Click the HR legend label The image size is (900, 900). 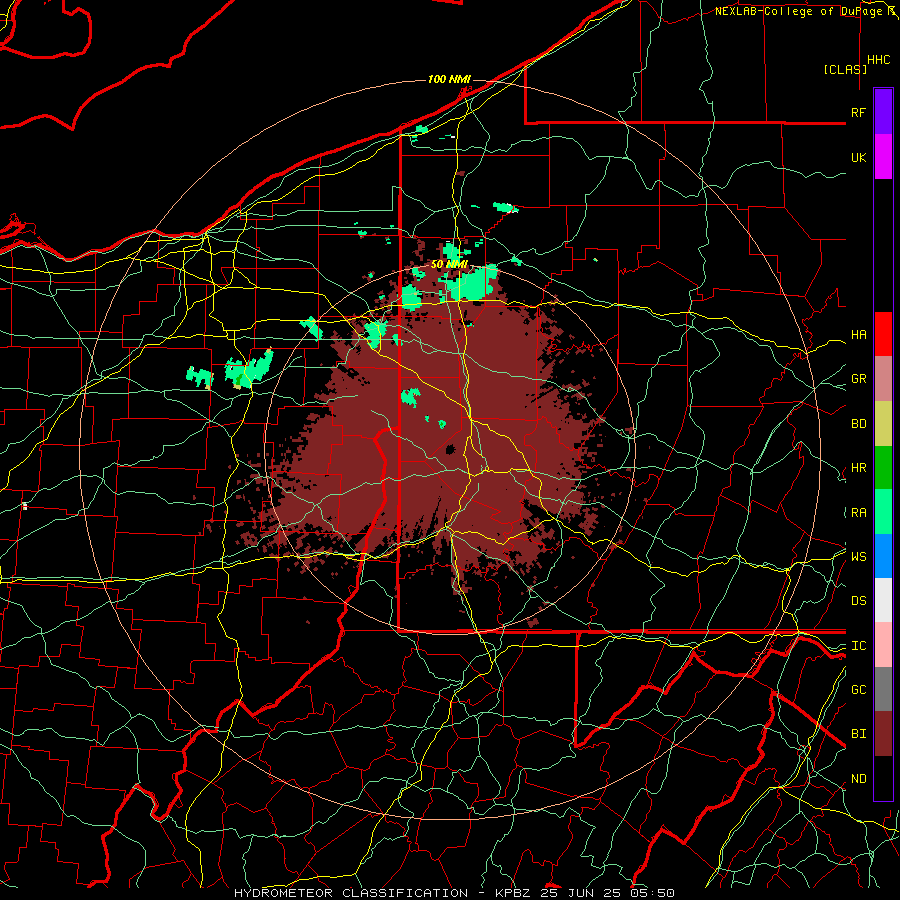pos(858,468)
